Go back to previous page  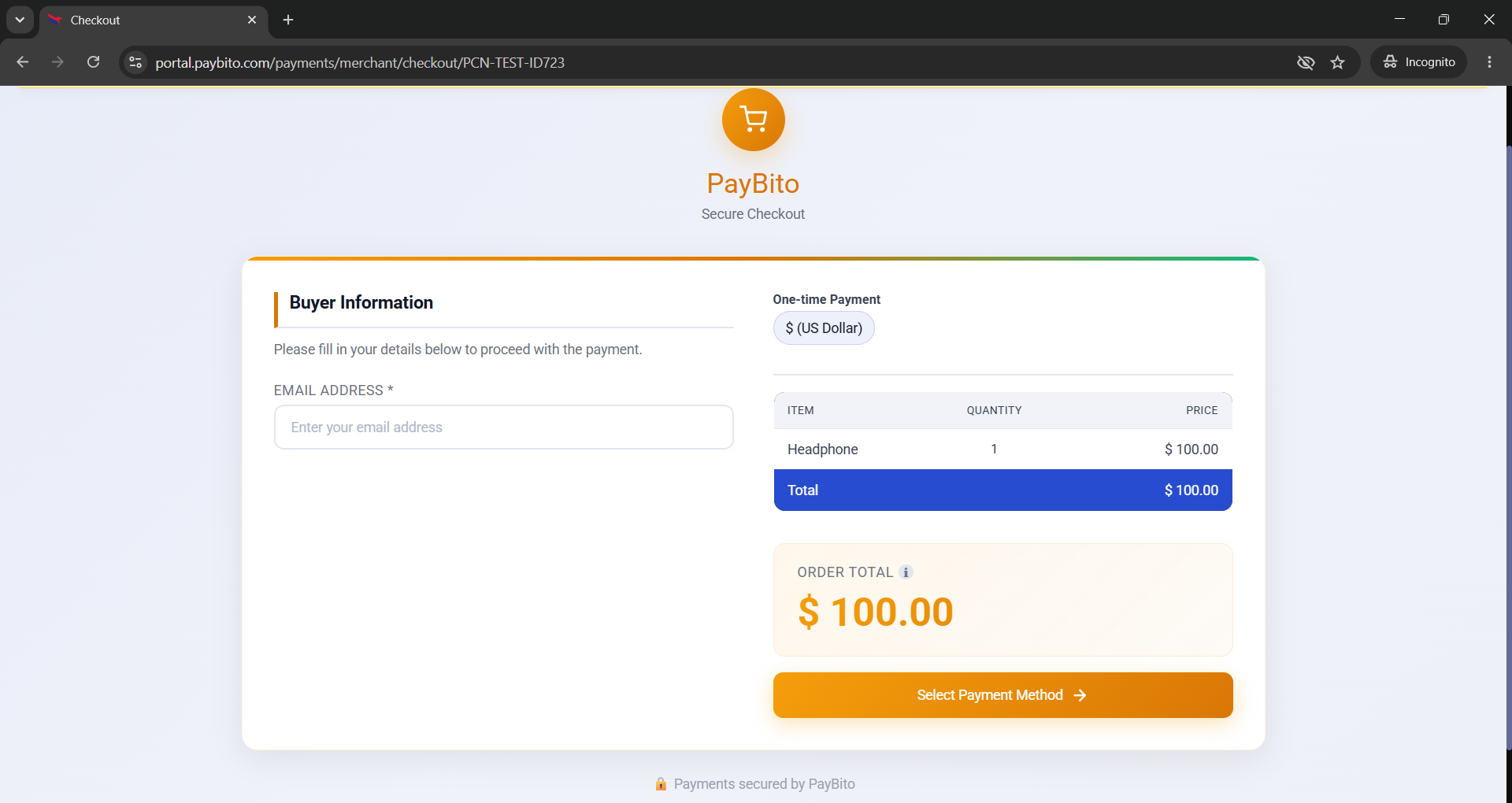point(22,62)
